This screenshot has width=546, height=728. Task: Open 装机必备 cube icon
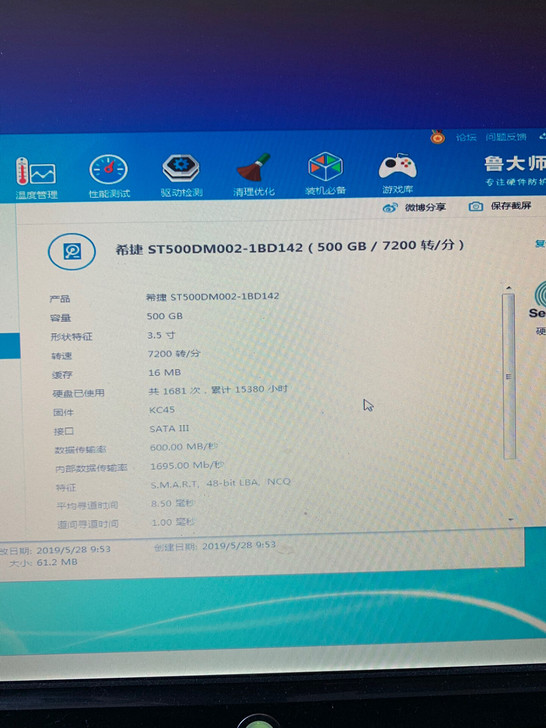click(x=325, y=173)
